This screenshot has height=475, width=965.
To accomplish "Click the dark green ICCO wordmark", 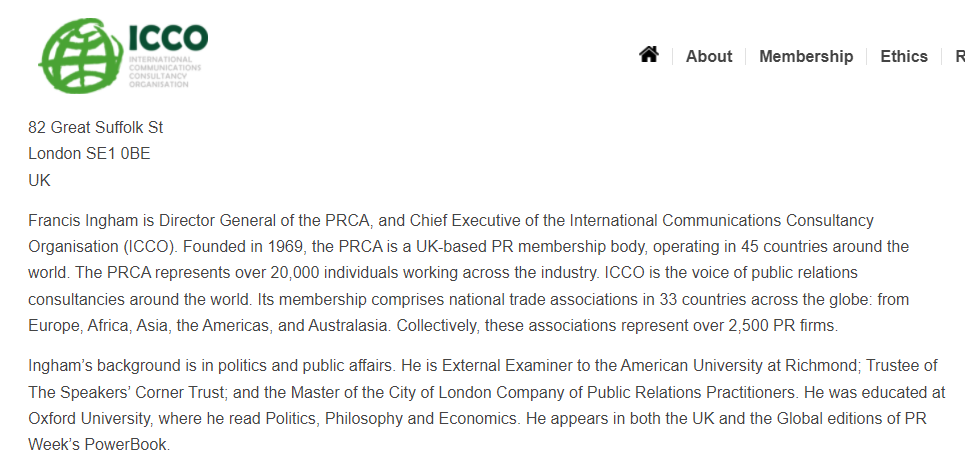I will [168, 38].
